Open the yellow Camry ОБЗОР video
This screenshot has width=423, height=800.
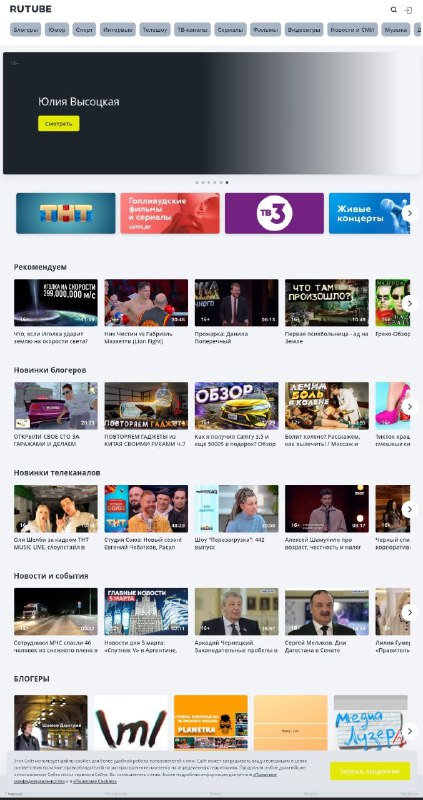(236, 406)
